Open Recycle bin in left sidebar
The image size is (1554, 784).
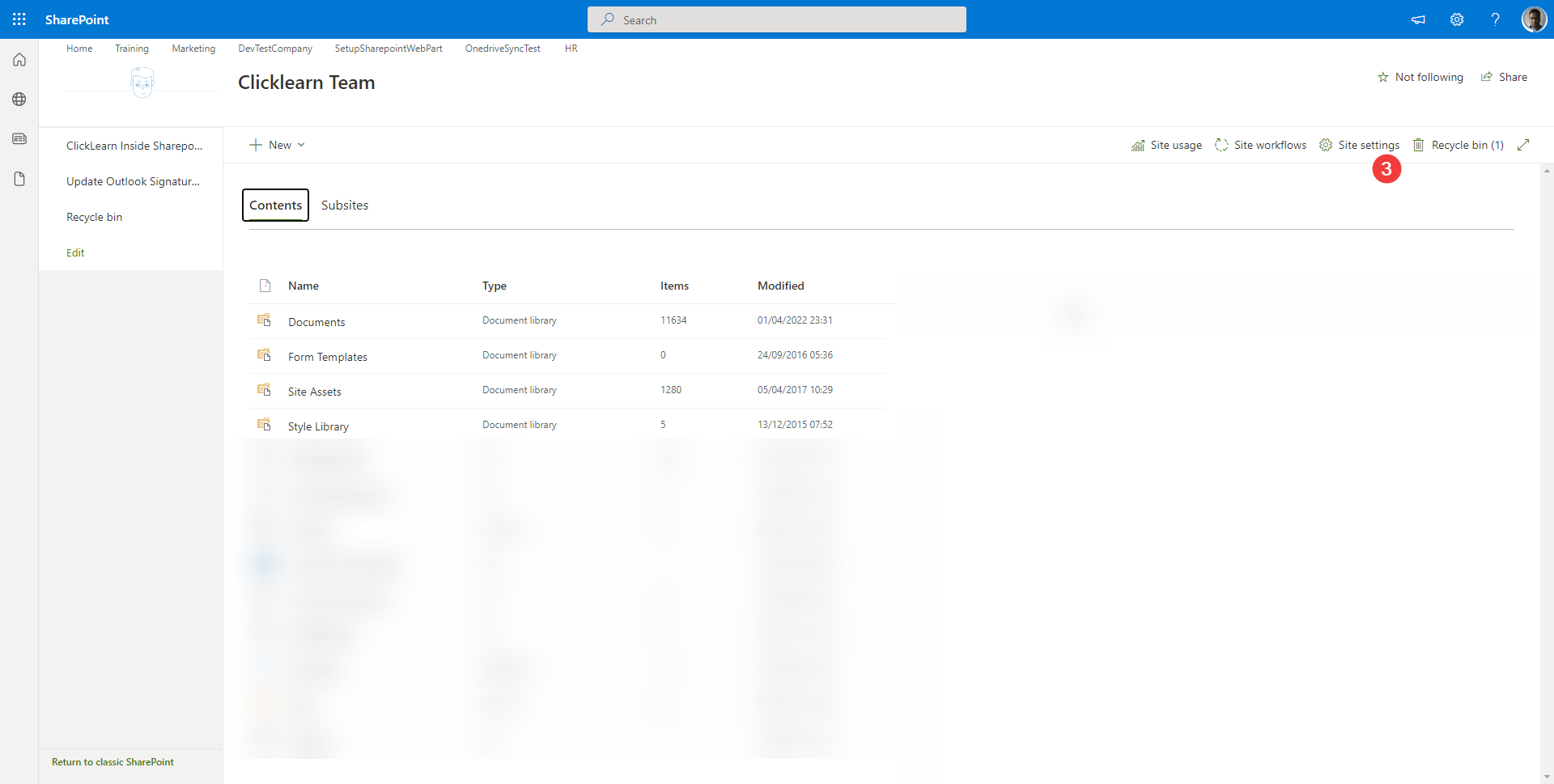click(95, 217)
